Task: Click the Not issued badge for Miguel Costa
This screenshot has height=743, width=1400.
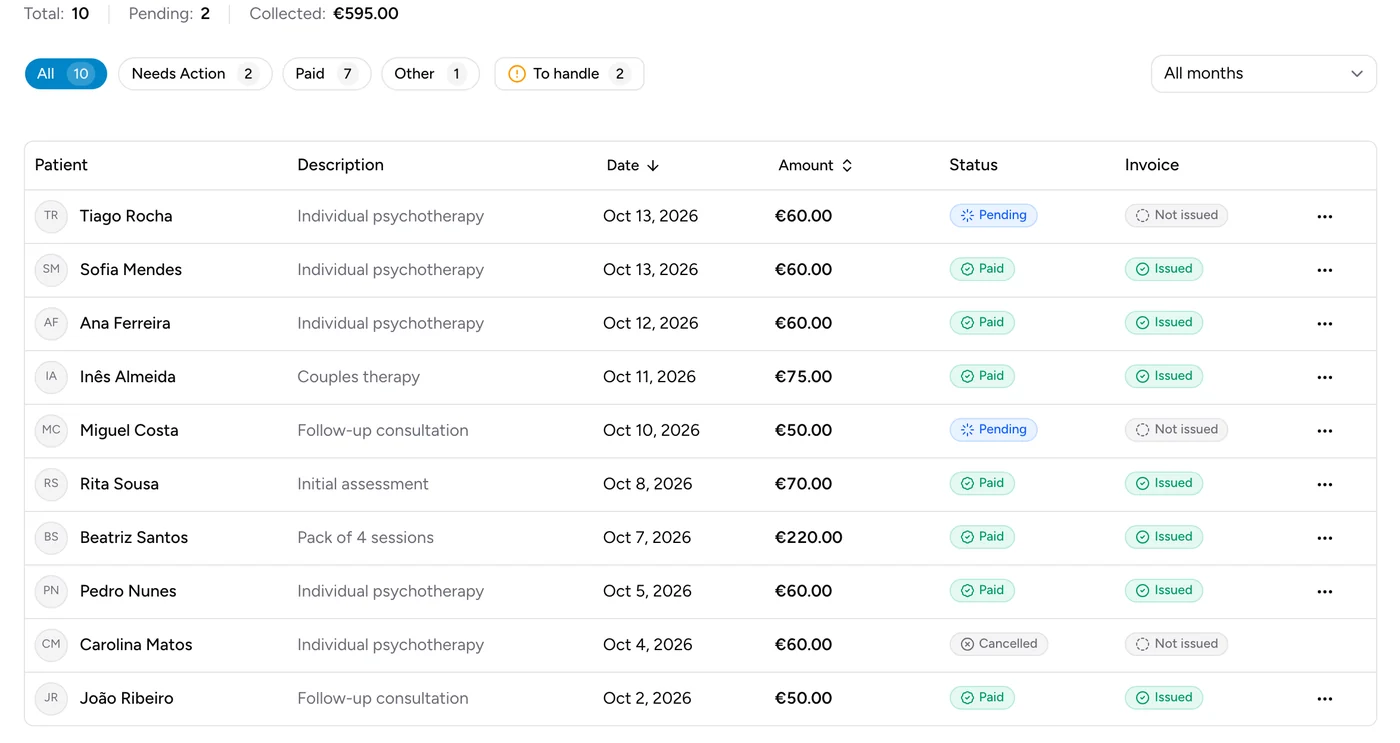Action: pyautogui.click(x=1176, y=430)
